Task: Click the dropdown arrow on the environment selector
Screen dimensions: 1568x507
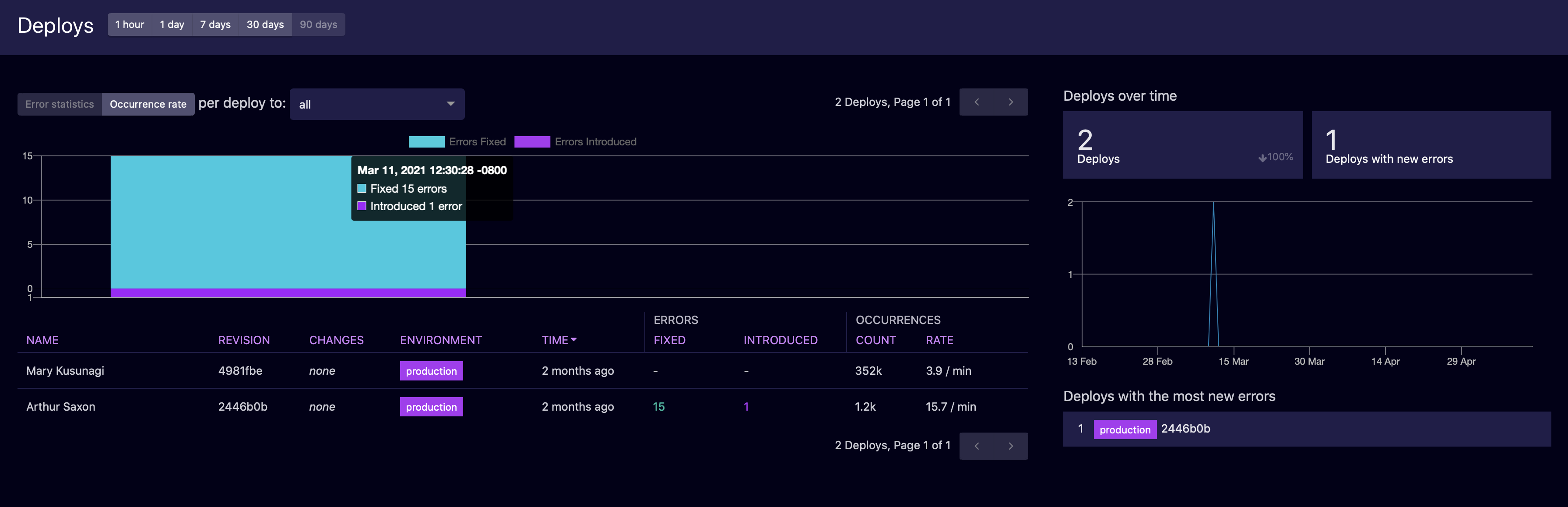Action: point(450,104)
